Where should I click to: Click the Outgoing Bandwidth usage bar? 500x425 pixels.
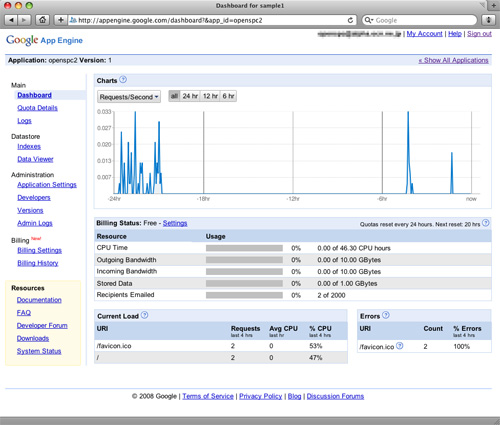(x=244, y=260)
